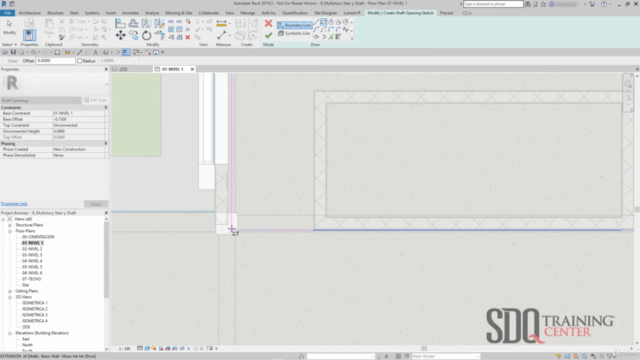This screenshot has height=360, width=640.
Task: Open the Annotate ribbon tab
Action: coord(131,13)
